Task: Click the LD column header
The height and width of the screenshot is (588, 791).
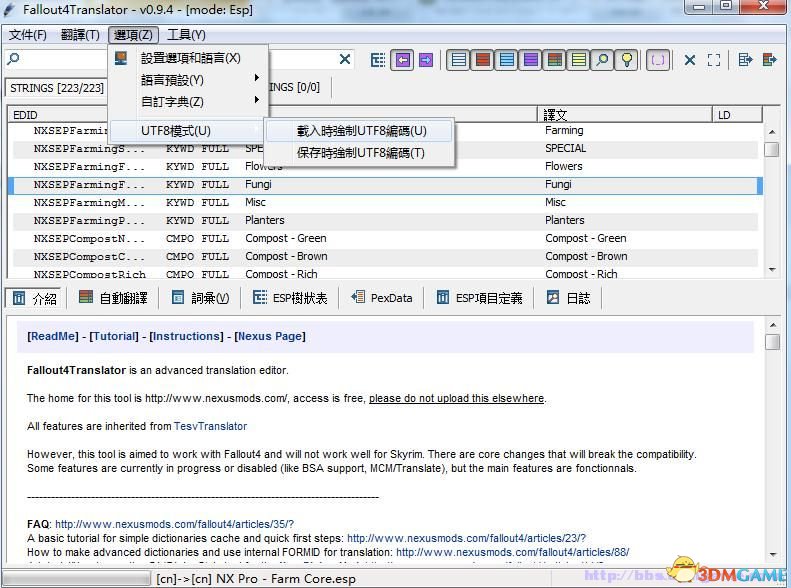Action: (737, 115)
